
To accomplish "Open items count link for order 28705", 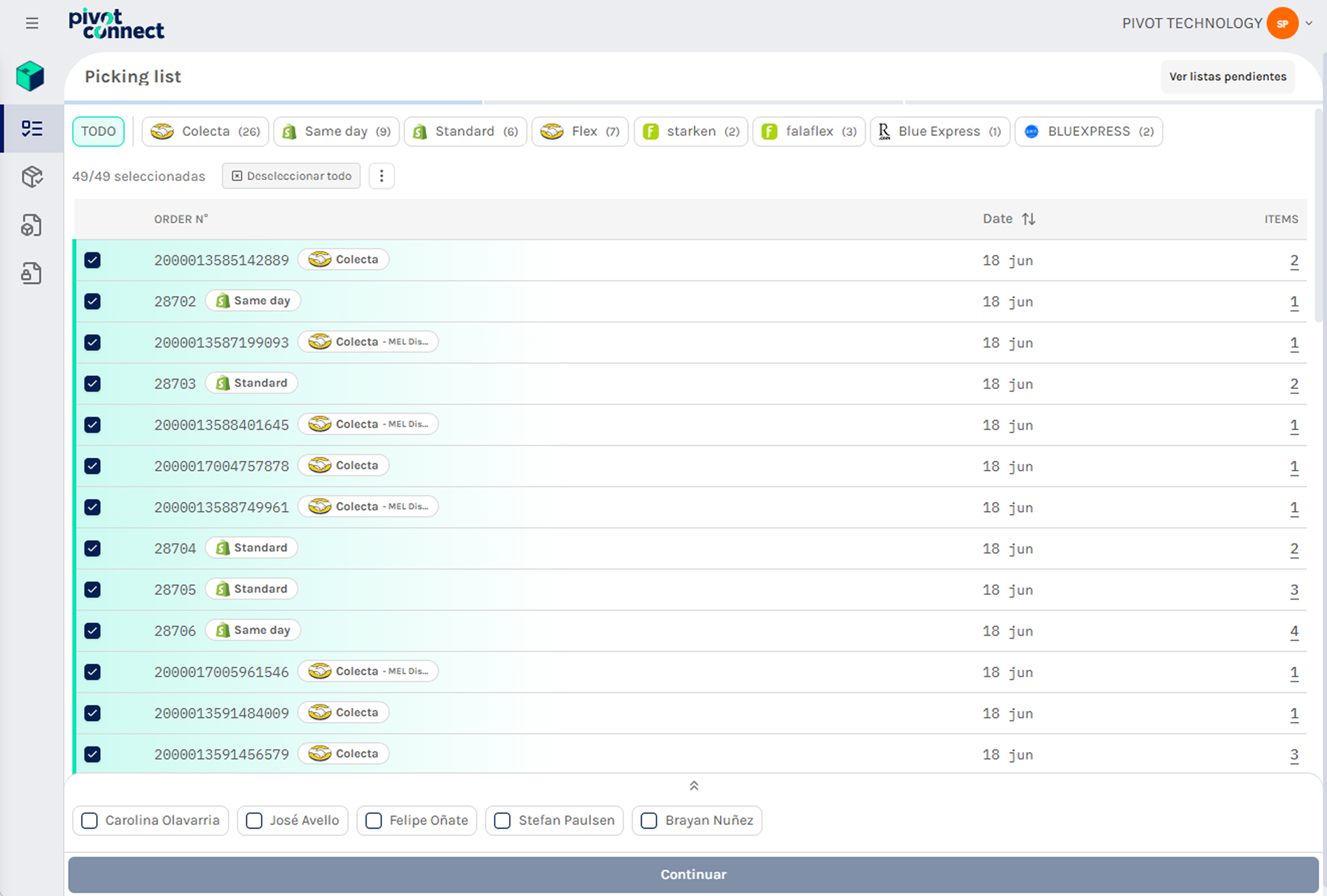I will click(1294, 590).
